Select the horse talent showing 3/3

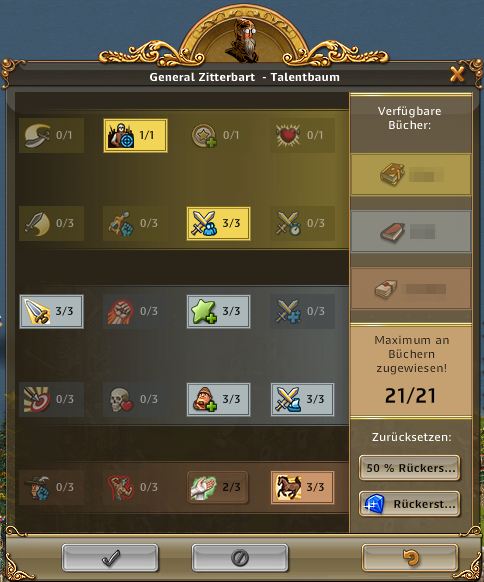[x=302, y=487]
